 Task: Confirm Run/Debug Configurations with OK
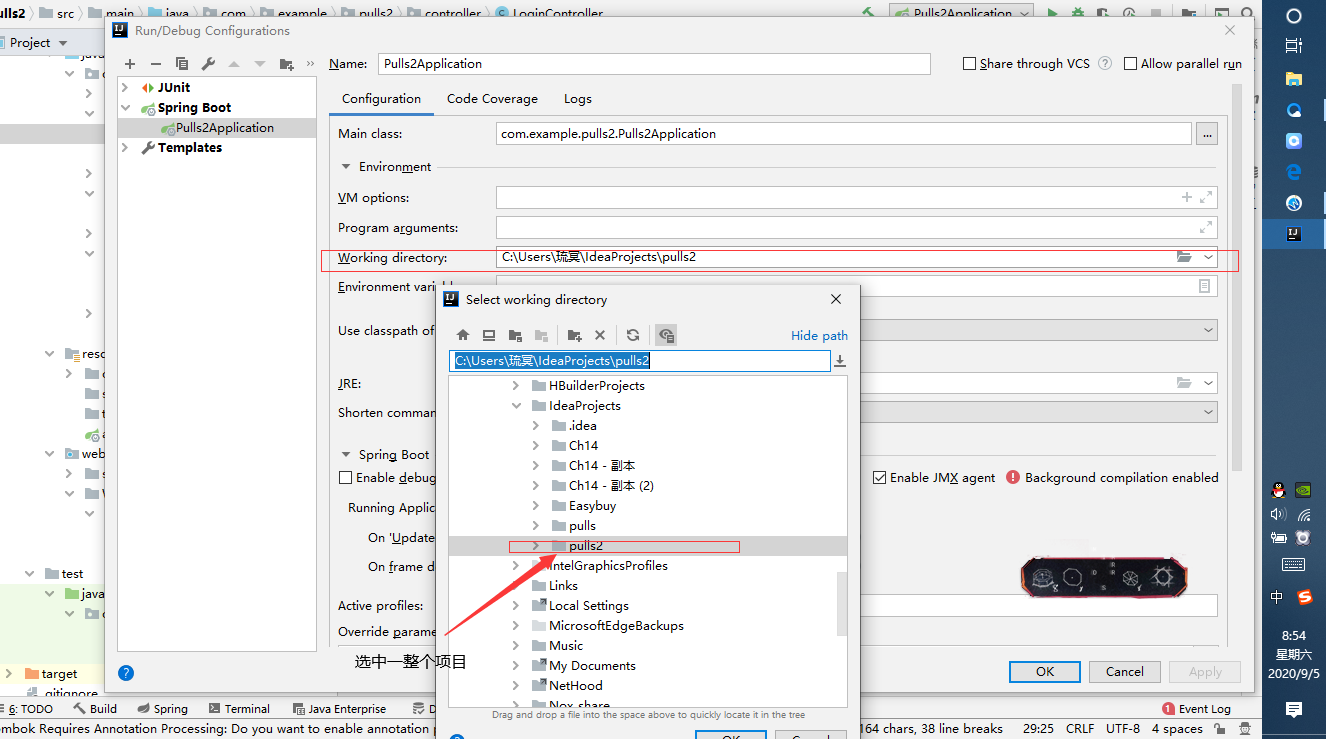[x=1045, y=672]
